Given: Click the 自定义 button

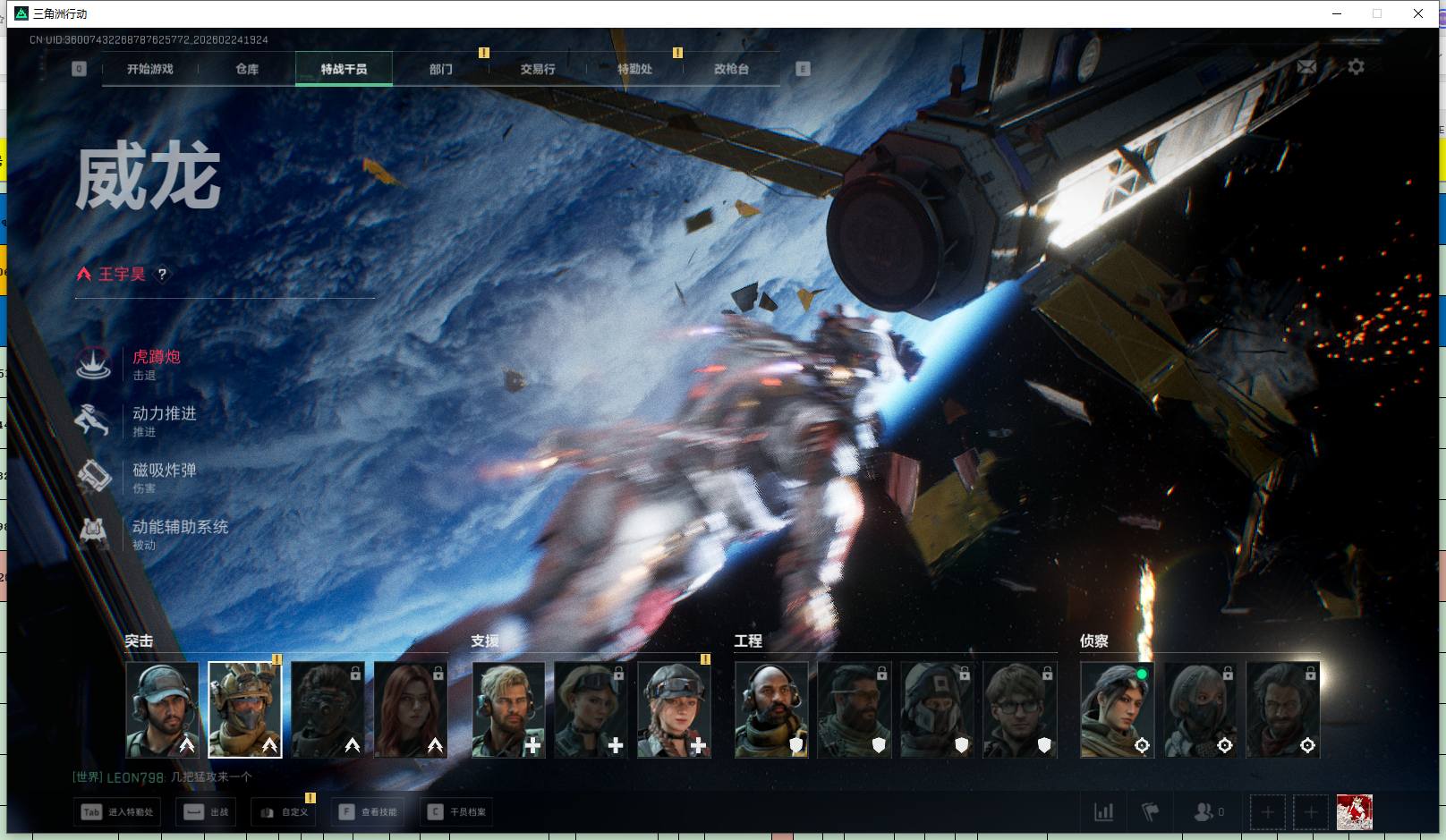Looking at the screenshot, I should (285, 812).
